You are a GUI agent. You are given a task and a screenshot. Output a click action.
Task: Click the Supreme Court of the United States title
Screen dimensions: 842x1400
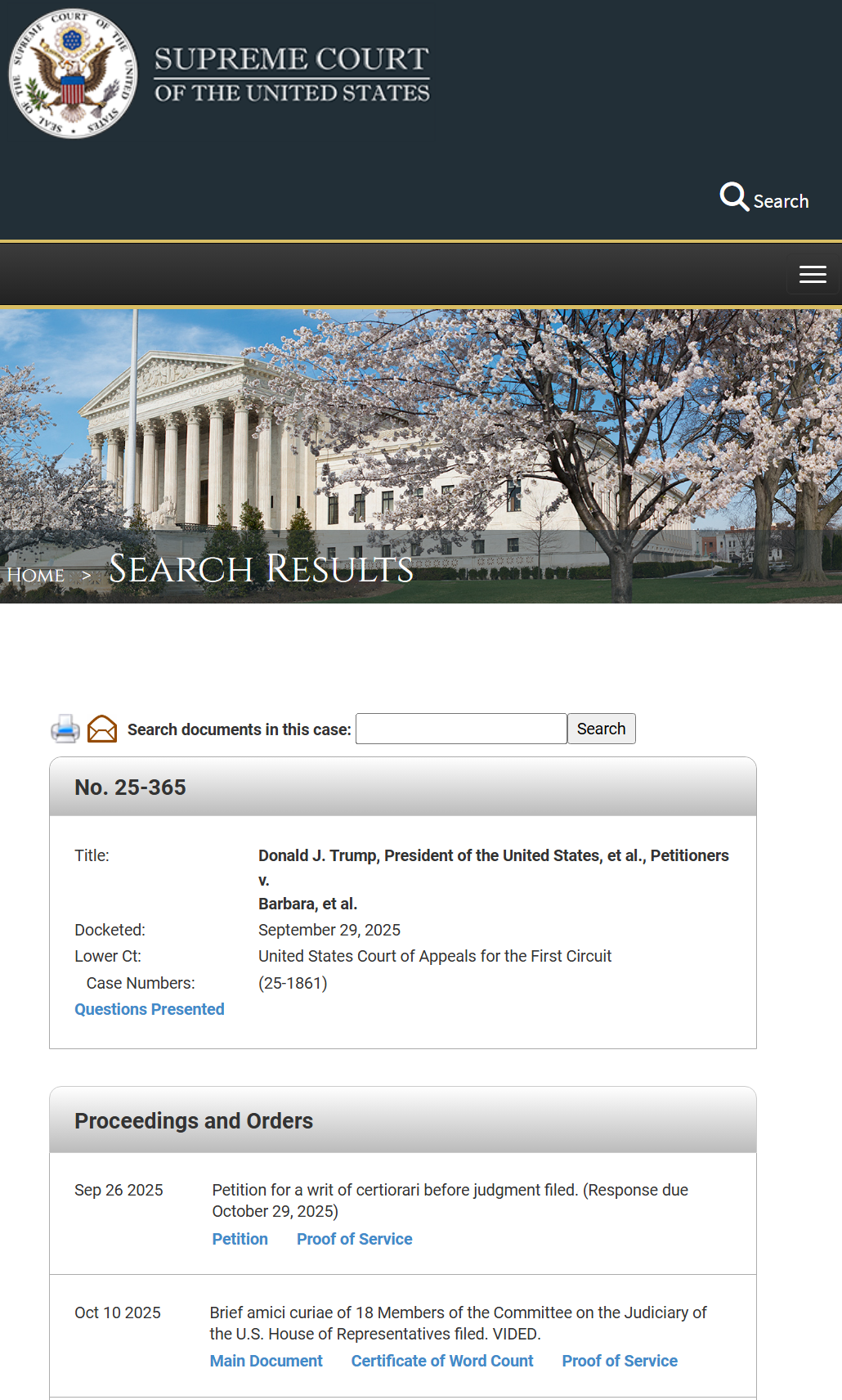tap(292, 74)
